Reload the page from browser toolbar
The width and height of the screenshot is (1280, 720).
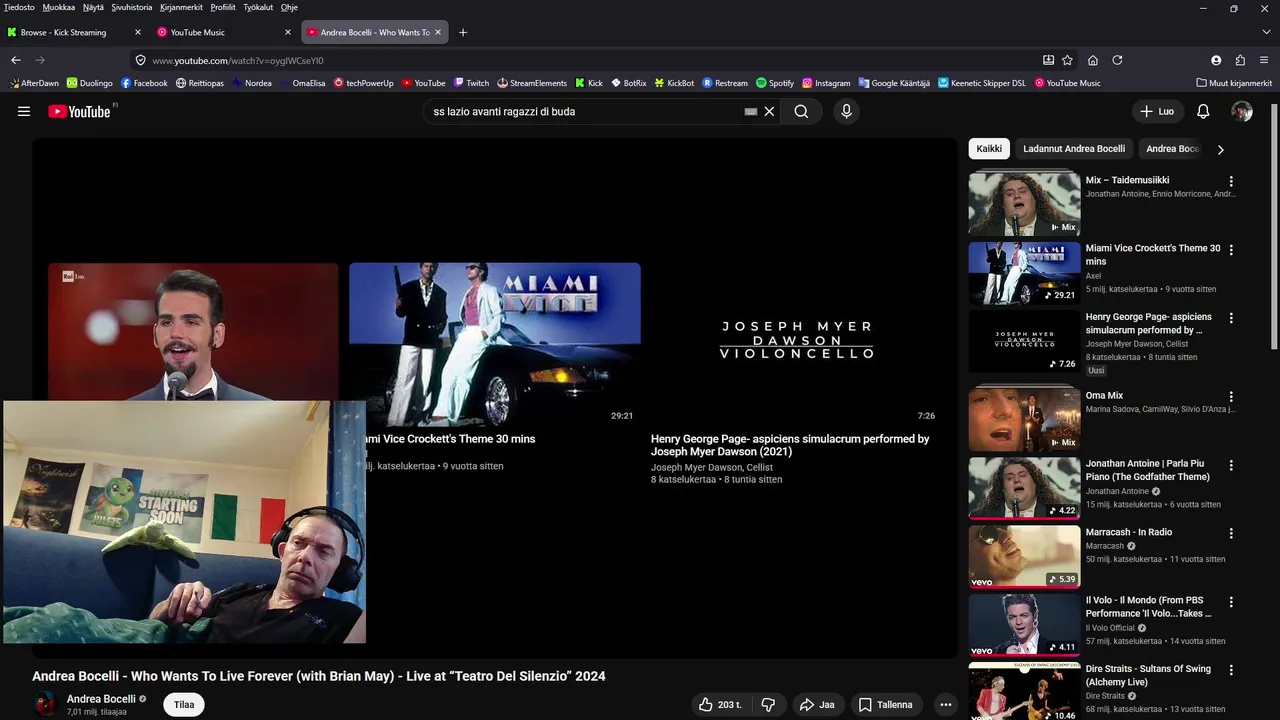point(1117,60)
